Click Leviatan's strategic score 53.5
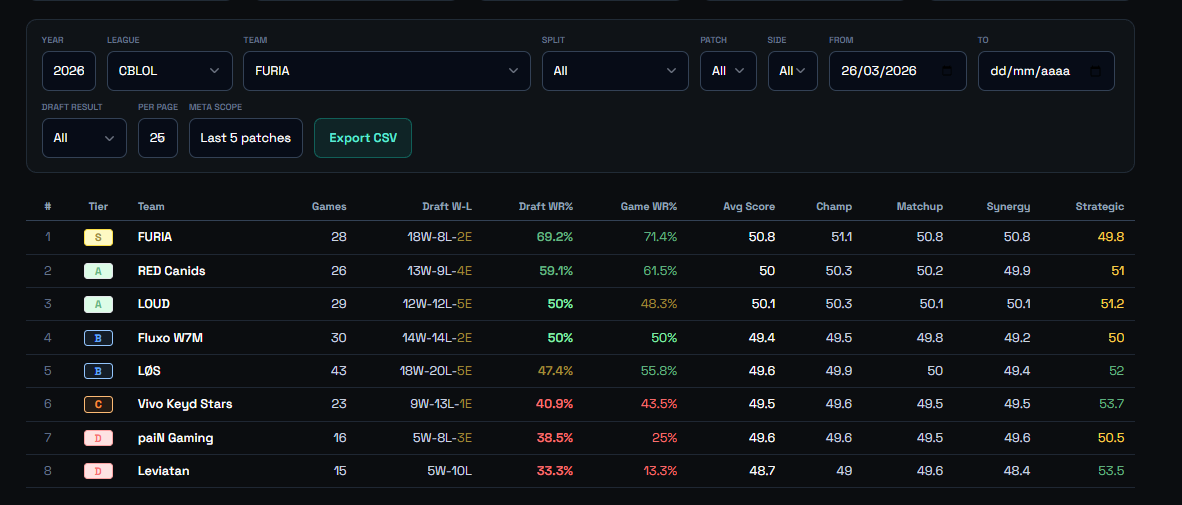The height and width of the screenshot is (505, 1182). point(1111,471)
